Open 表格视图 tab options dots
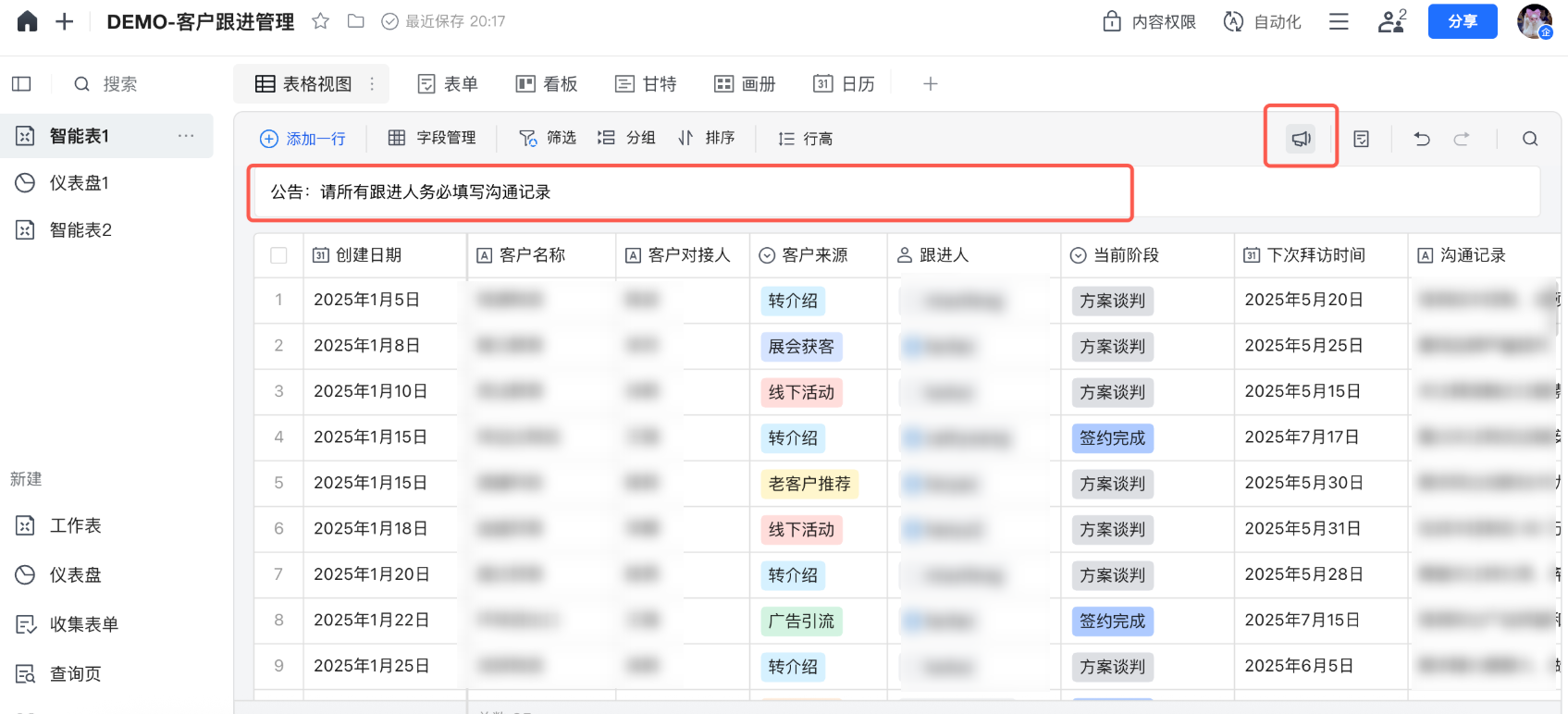Viewport: 1568px width, 714px height. 372,84
